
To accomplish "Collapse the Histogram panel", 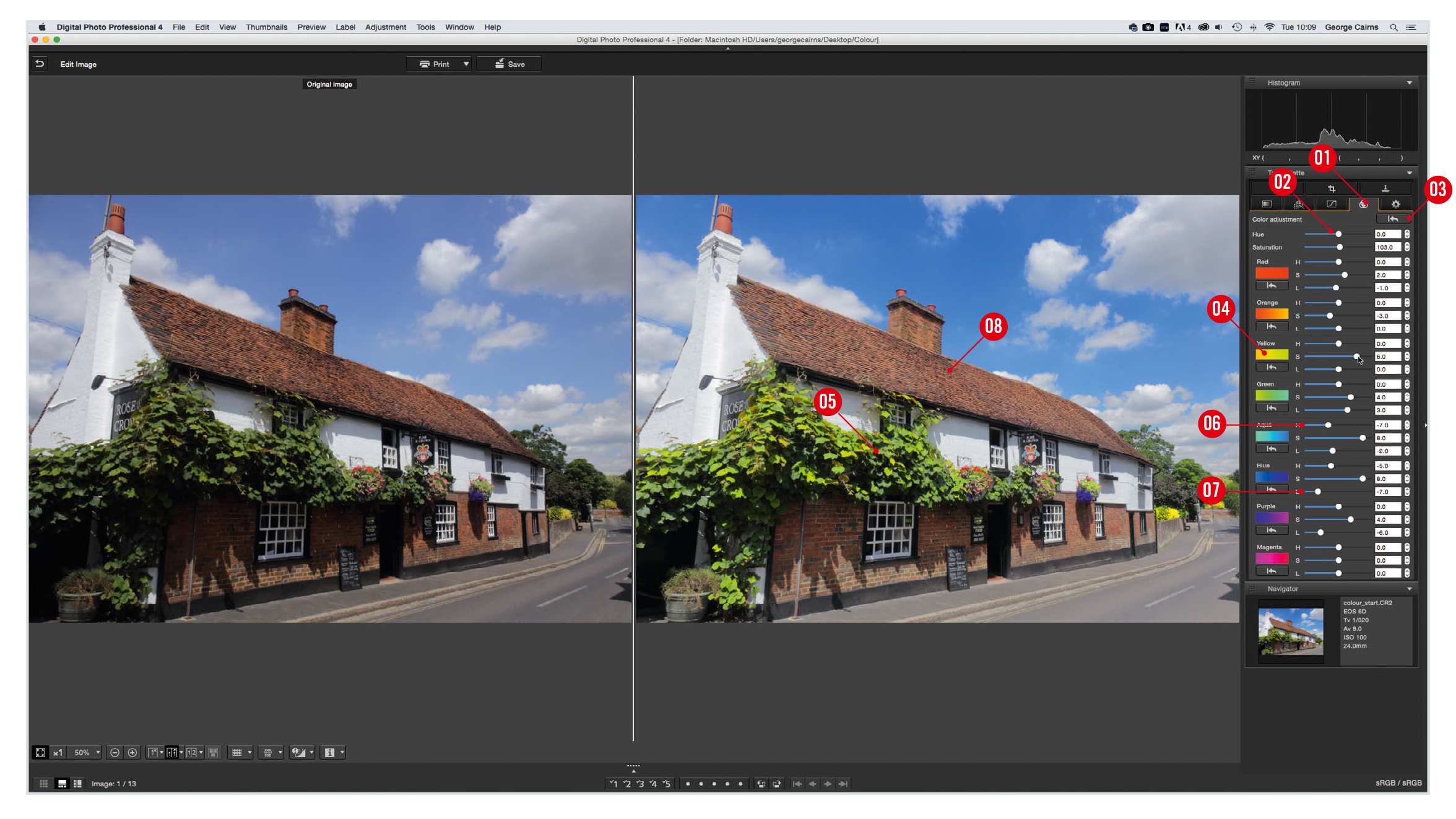I will point(1410,82).
